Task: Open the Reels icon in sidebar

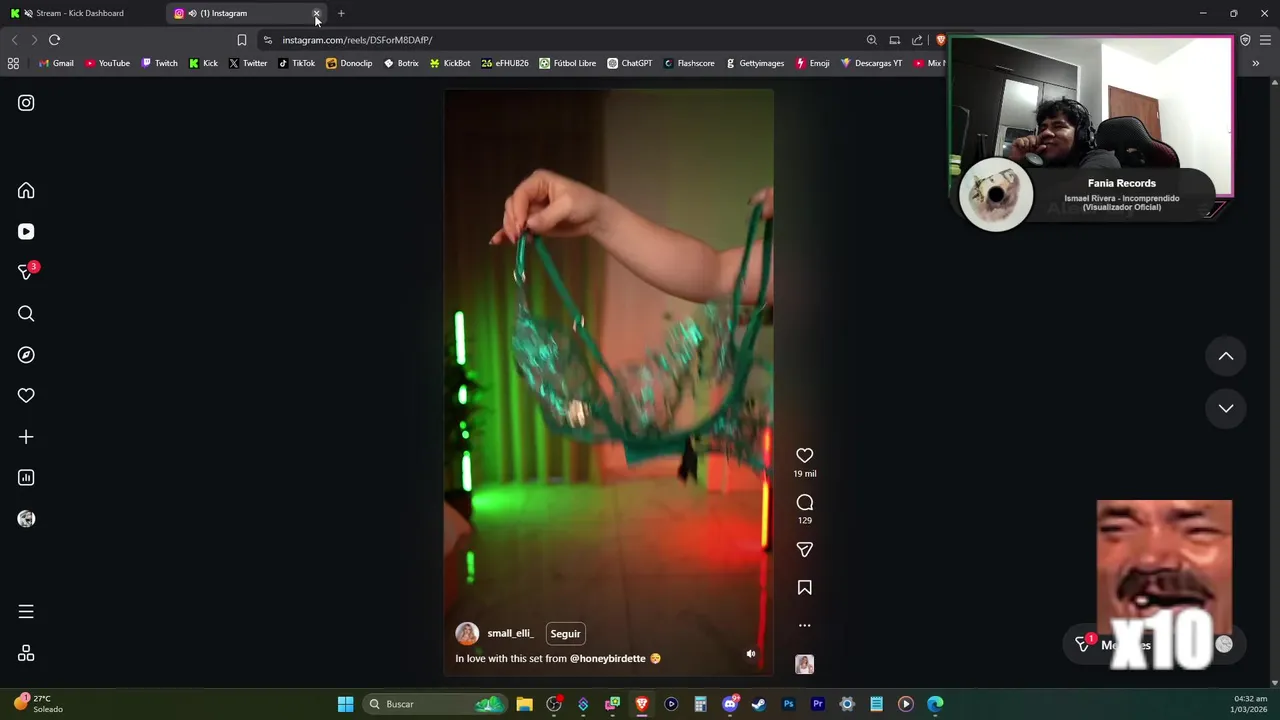Action: coord(26,231)
